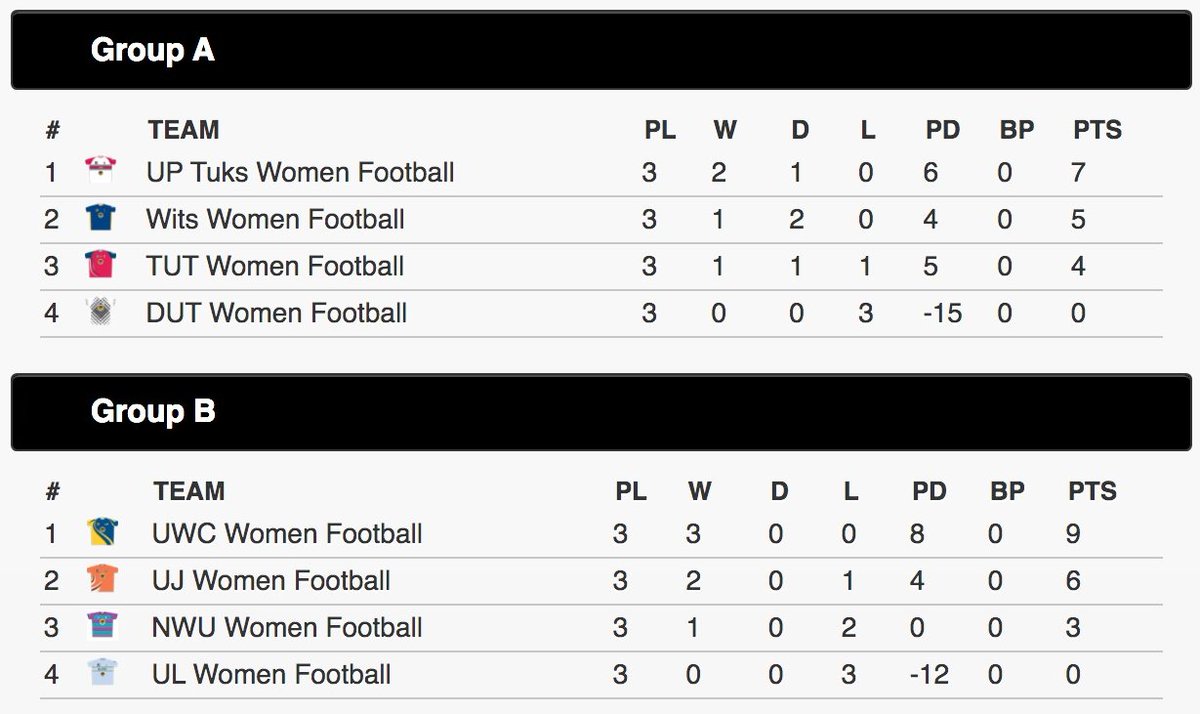Open UP Tuks Women Football team link
This screenshot has height=714, width=1200.
click(x=300, y=172)
